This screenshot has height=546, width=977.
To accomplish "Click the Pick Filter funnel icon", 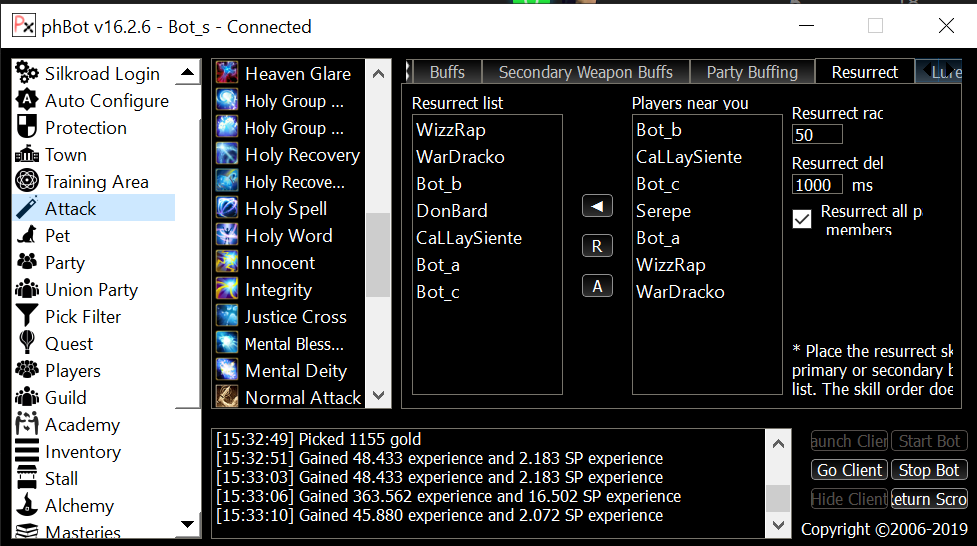I will tap(27, 317).
